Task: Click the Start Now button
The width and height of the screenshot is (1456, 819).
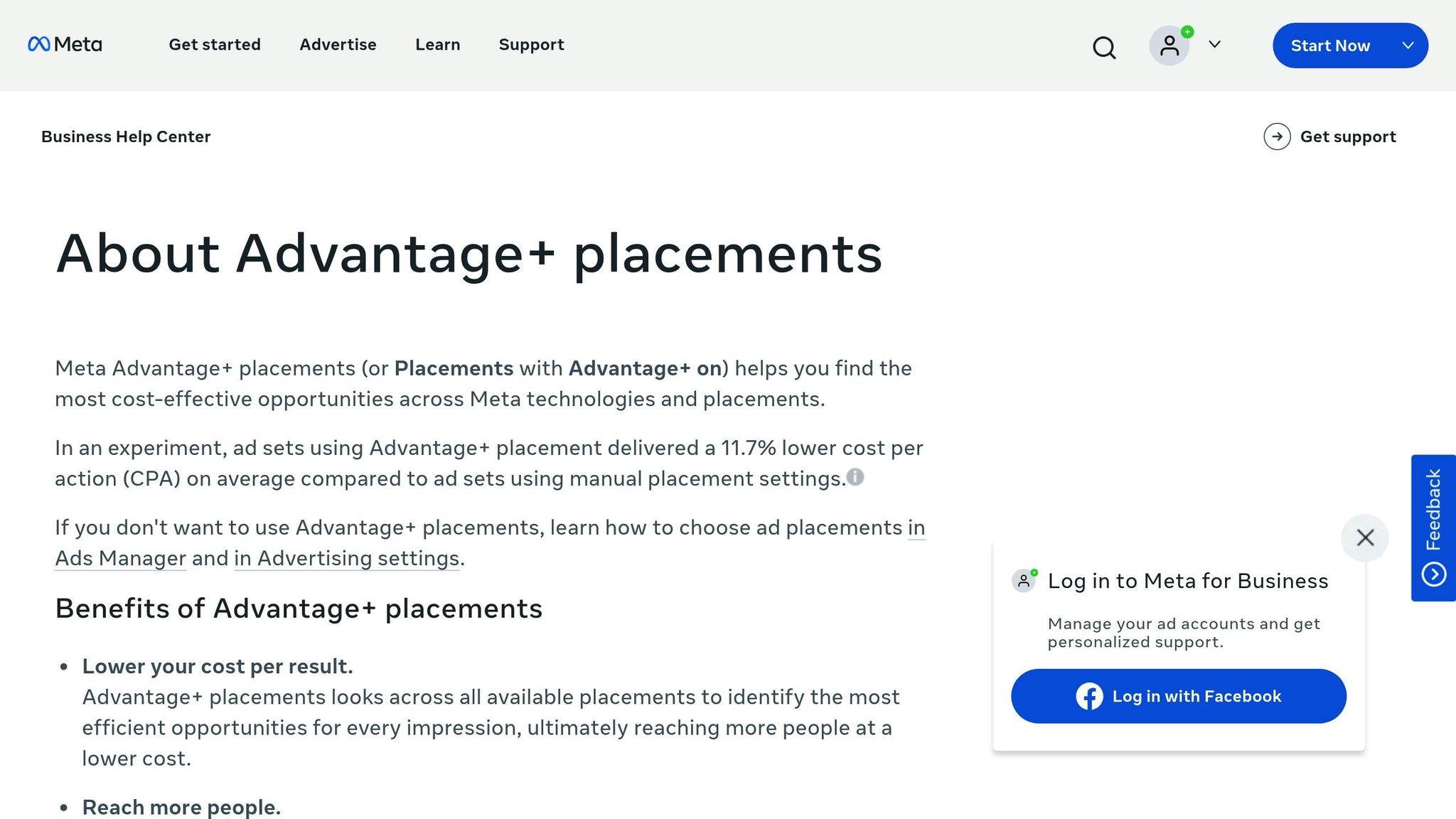Action: click(1331, 45)
